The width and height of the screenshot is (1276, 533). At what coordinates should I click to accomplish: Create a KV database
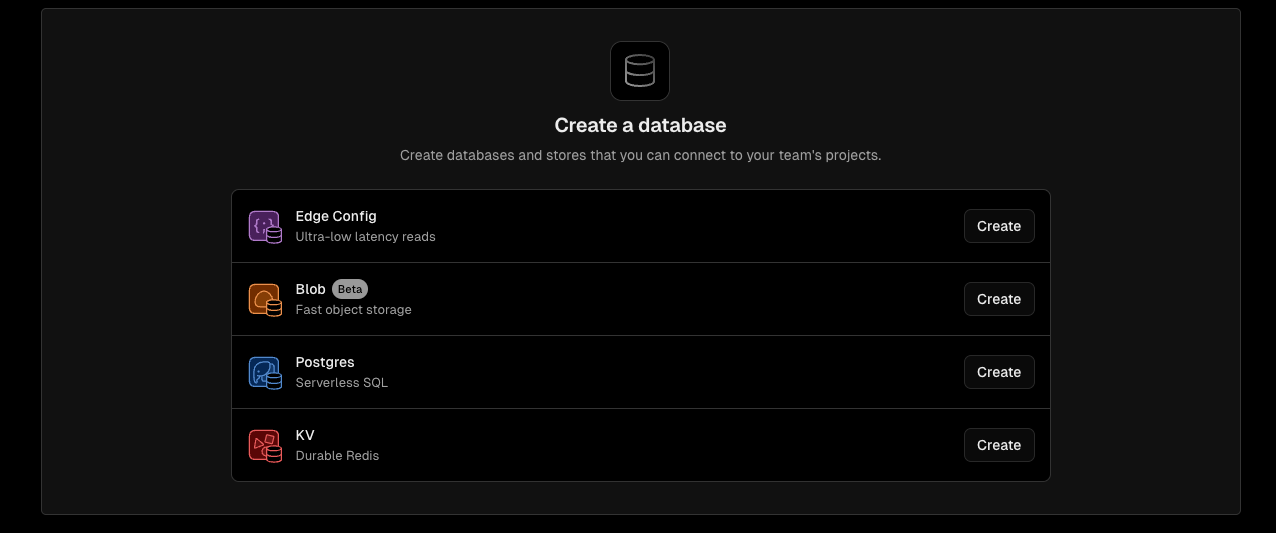999,445
